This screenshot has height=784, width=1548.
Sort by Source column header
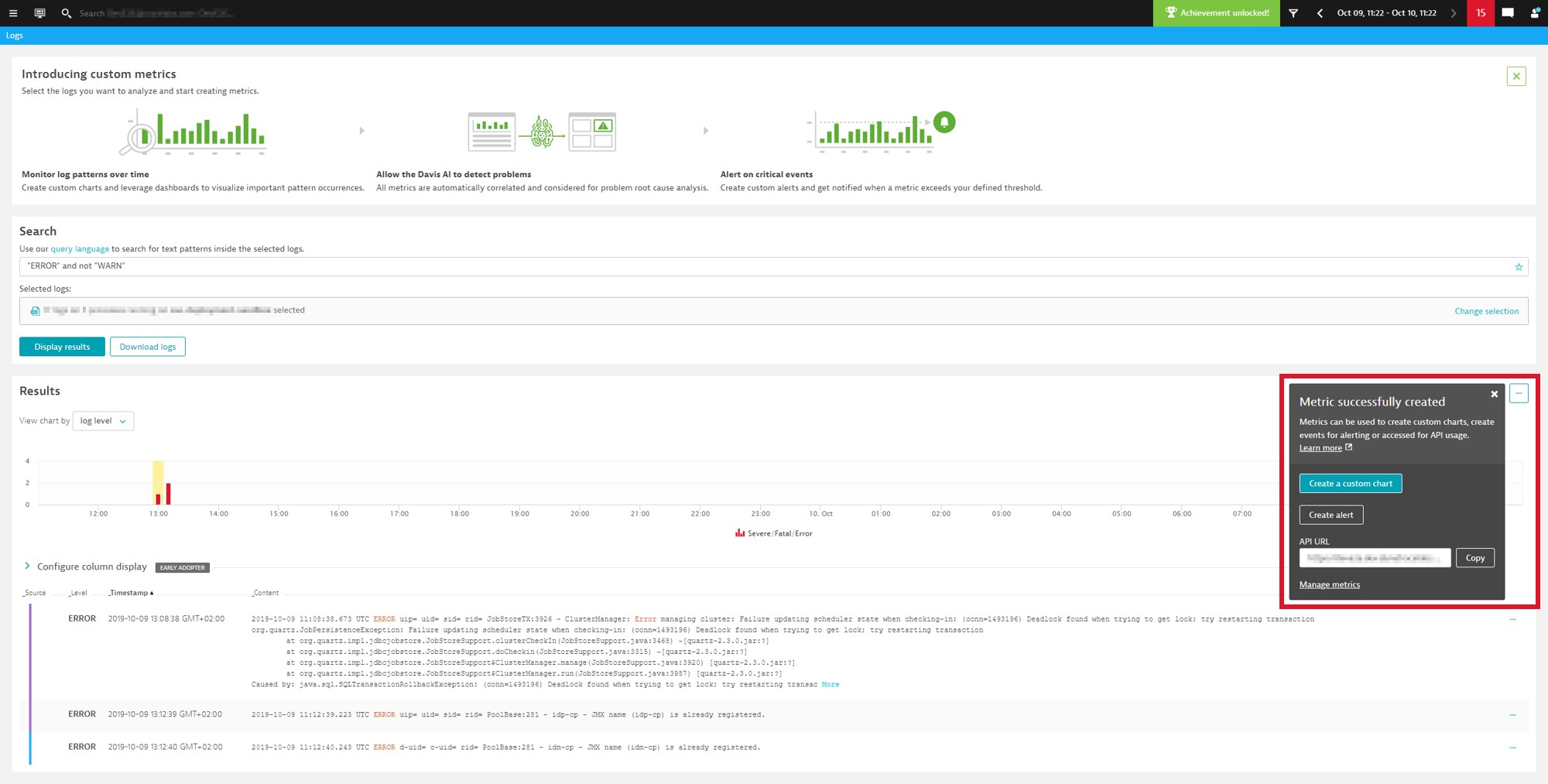tap(35, 593)
